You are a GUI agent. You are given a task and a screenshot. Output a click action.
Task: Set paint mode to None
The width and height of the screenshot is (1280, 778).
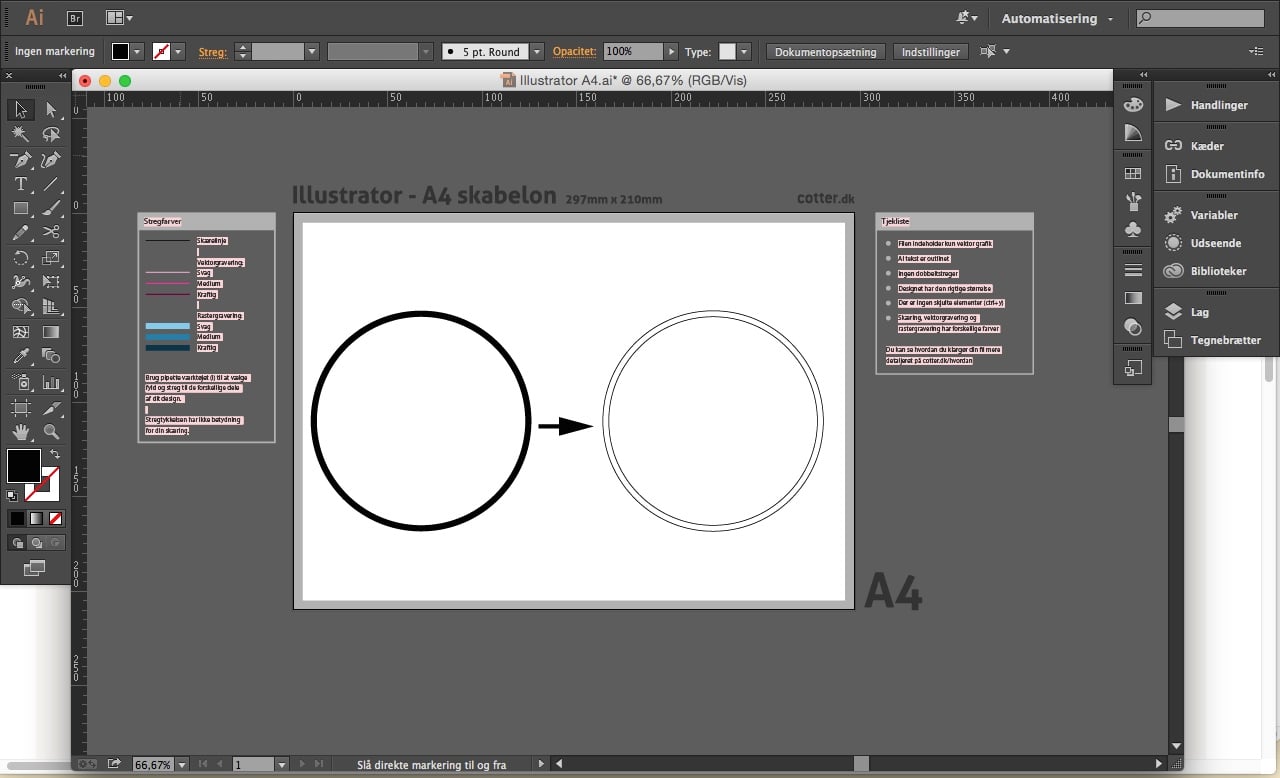(55, 518)
